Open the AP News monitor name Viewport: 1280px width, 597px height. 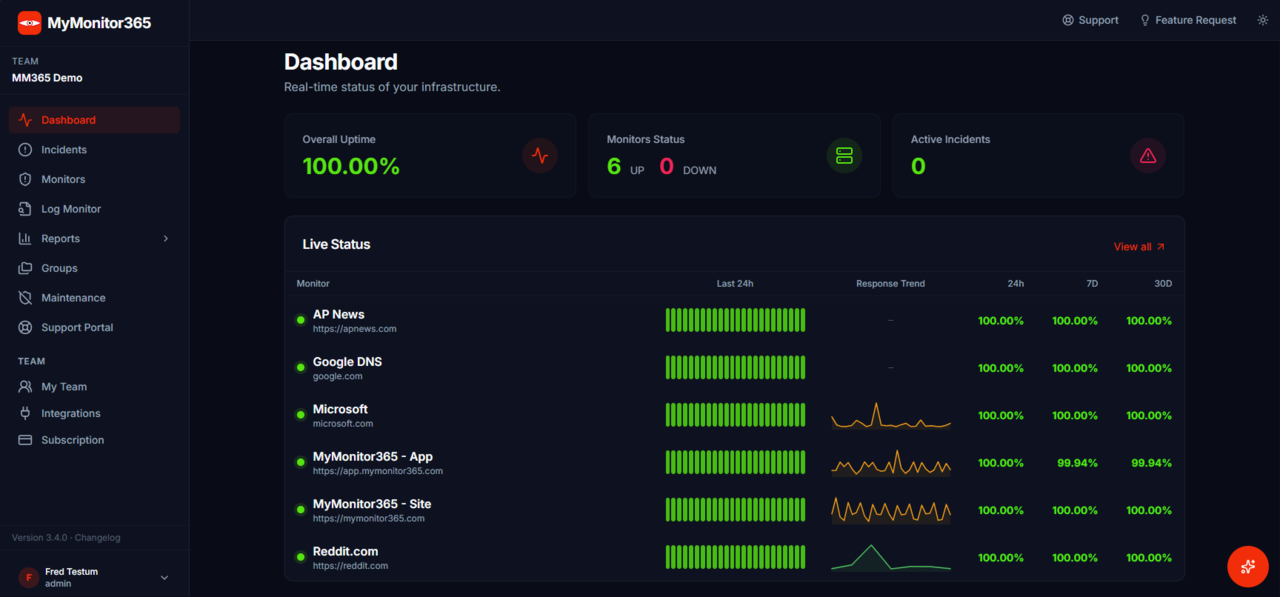point(339,314)
